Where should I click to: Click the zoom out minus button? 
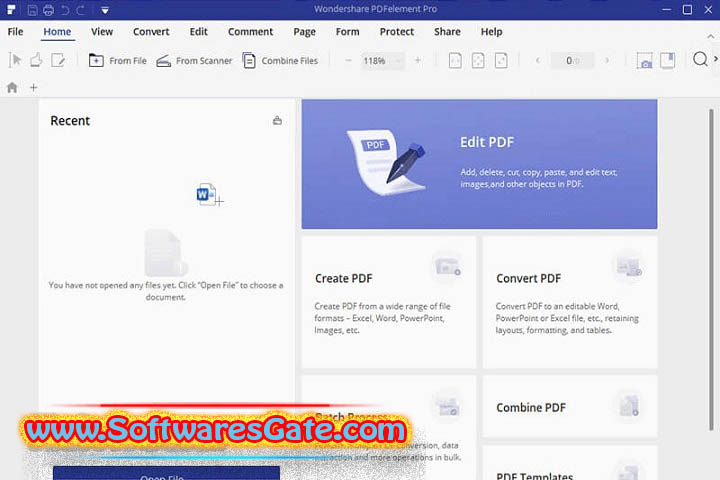(348, 60)
